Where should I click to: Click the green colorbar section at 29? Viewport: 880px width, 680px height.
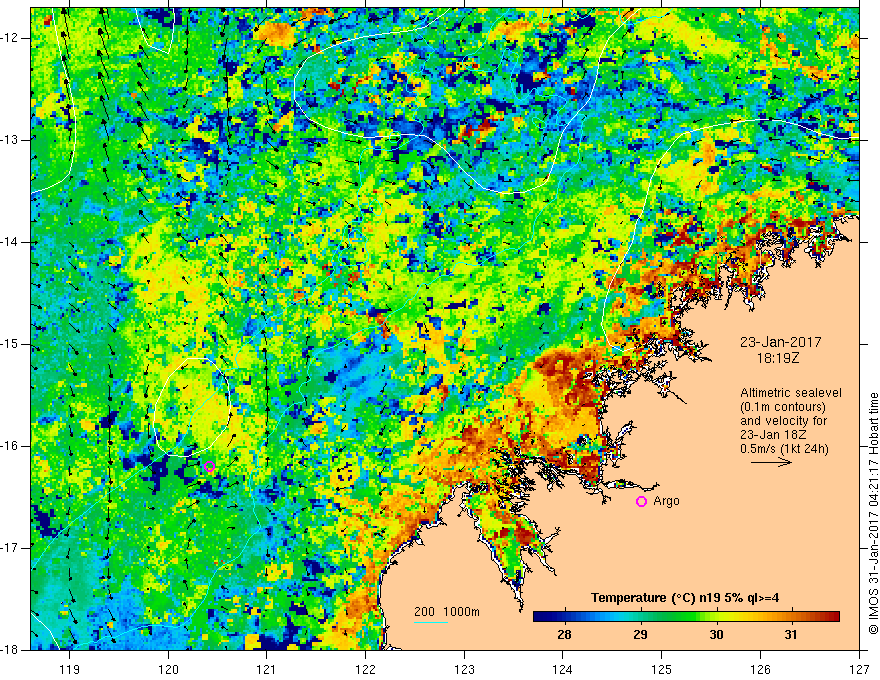pos(640,617)
